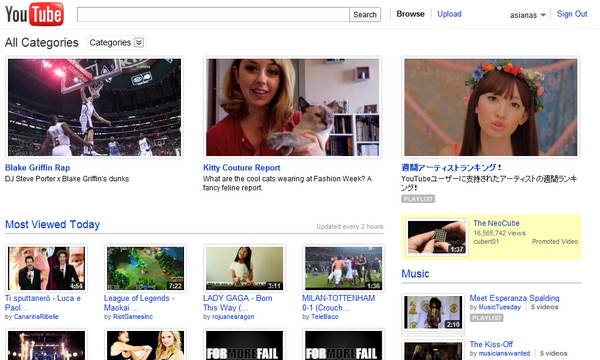Focus the YouTube search input field
The height and width of the screenshot is (360, 600).
pyautogui.click(x=213, y=15)
